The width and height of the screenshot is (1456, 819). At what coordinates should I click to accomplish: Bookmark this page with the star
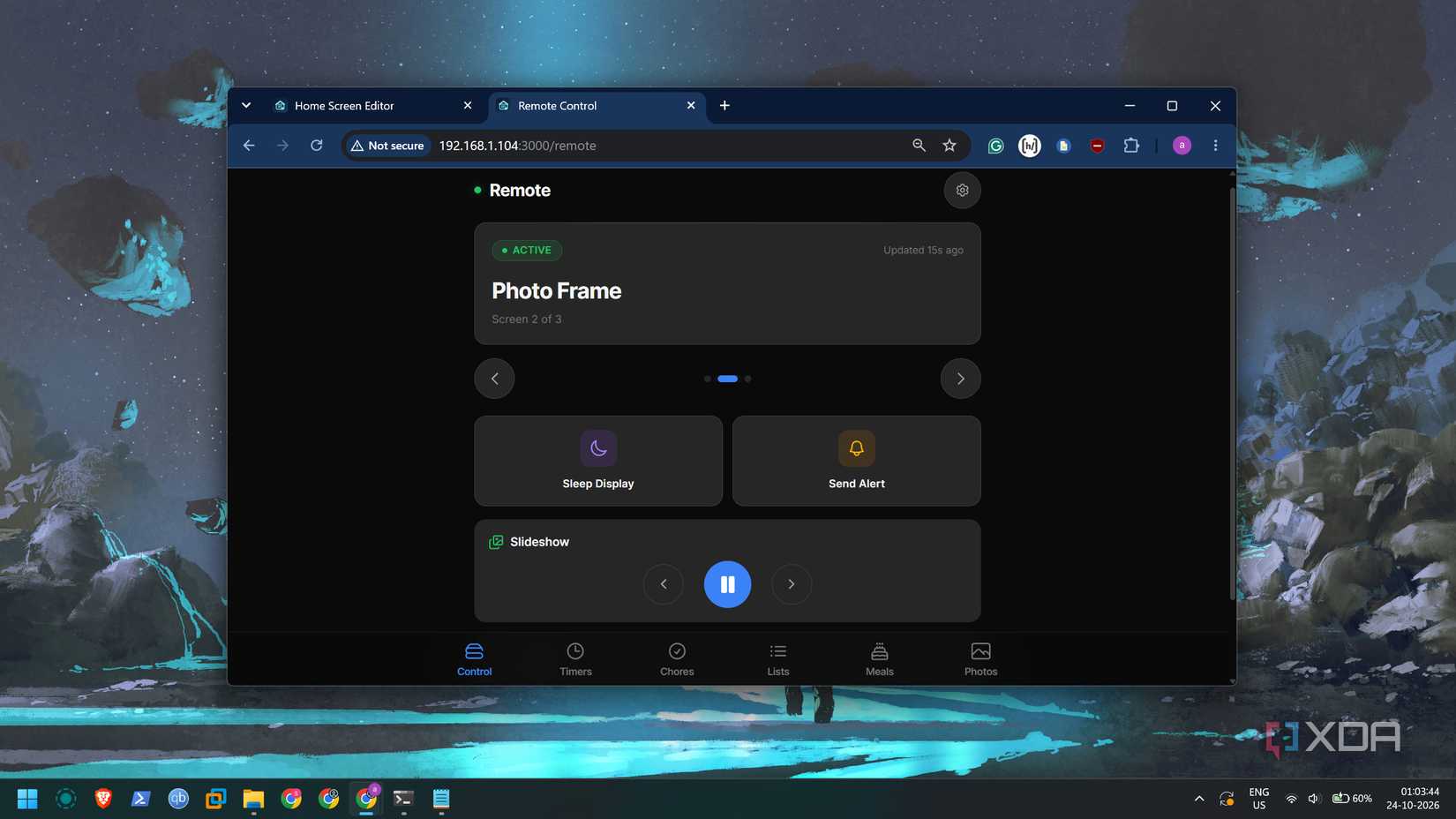tap(949, 146)
